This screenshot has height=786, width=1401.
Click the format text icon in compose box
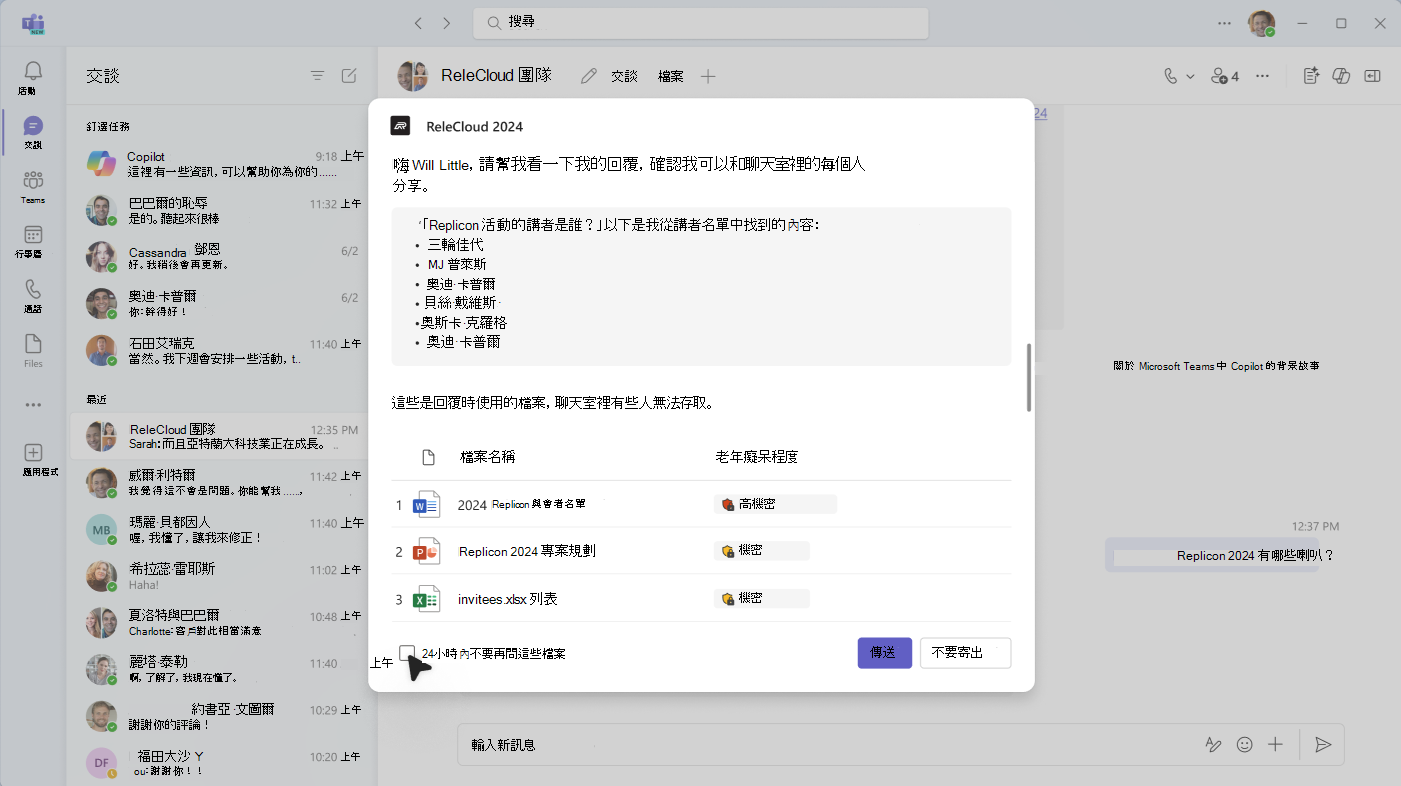click(x=1213, y=745)
